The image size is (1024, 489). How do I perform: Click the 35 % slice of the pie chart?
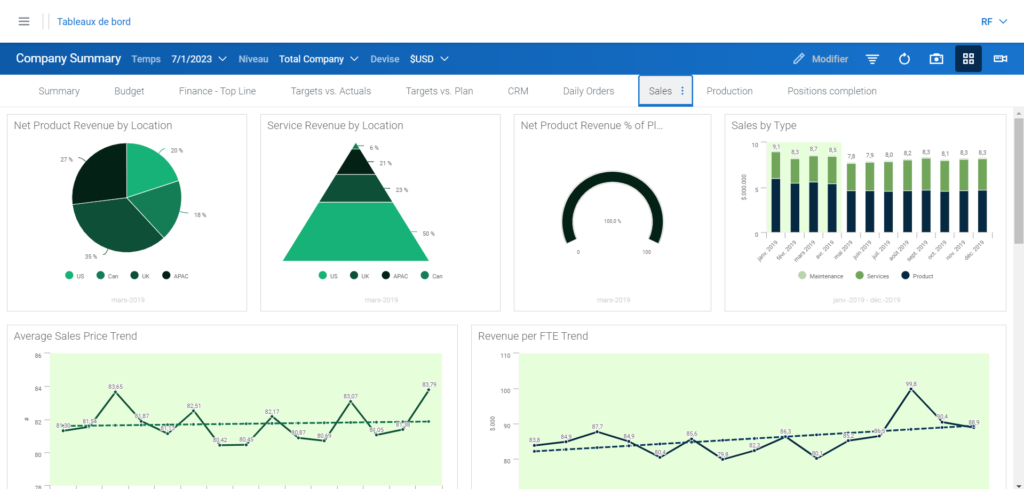(118, 227)
